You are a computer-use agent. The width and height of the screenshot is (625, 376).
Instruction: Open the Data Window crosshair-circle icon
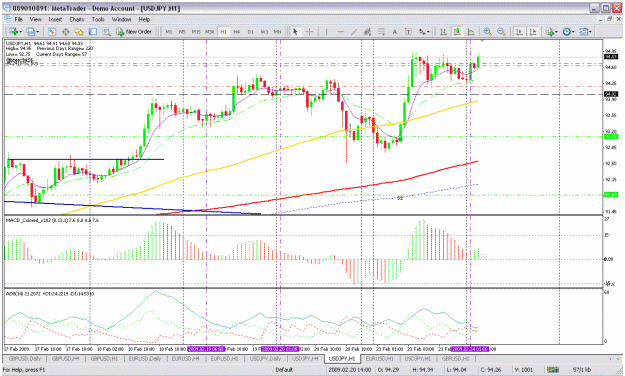click(x=65, y=31)
